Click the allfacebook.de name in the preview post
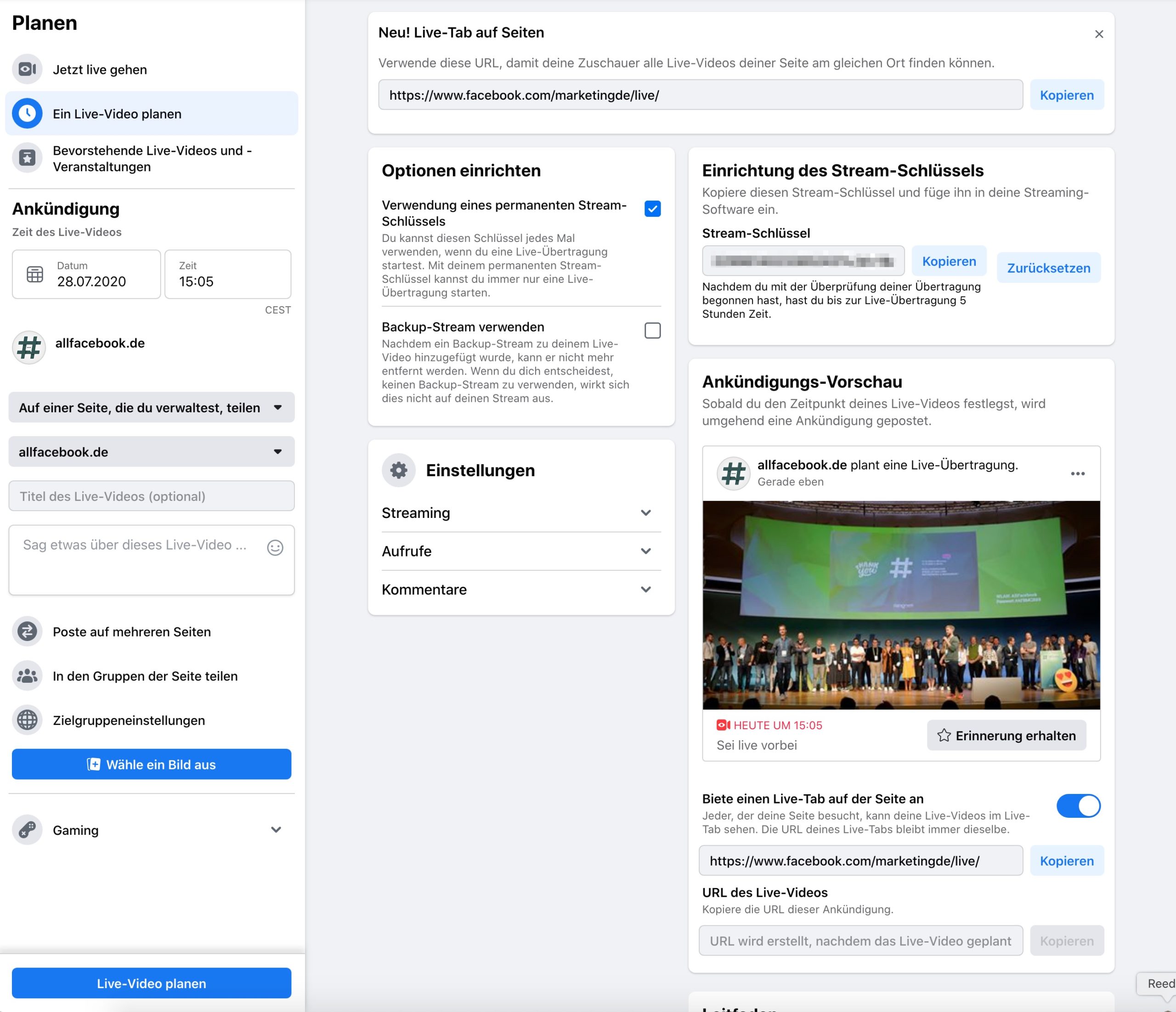Viewport: 1176px width, 1012px height. (x=802, y=465)
